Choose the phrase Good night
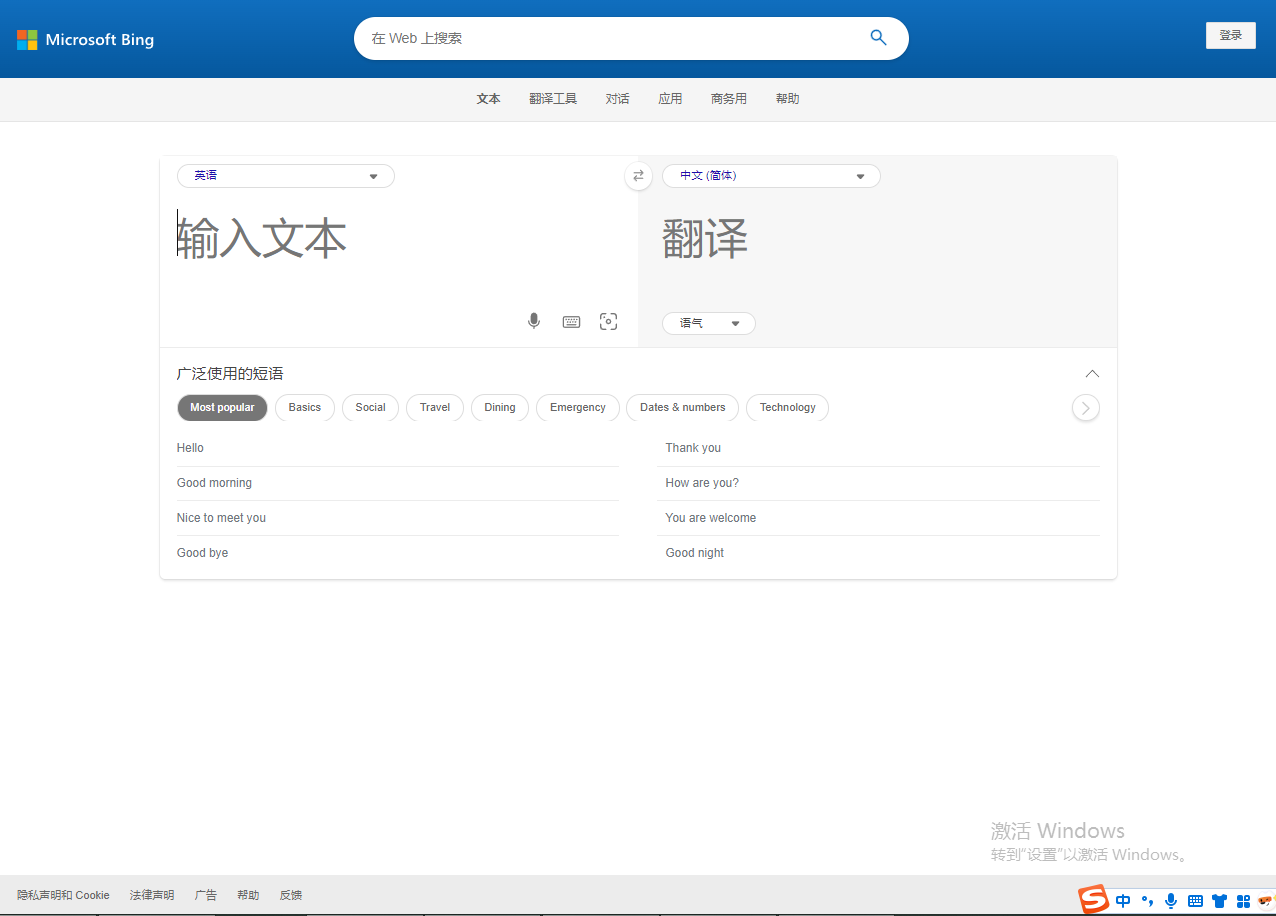 [695, 553]
